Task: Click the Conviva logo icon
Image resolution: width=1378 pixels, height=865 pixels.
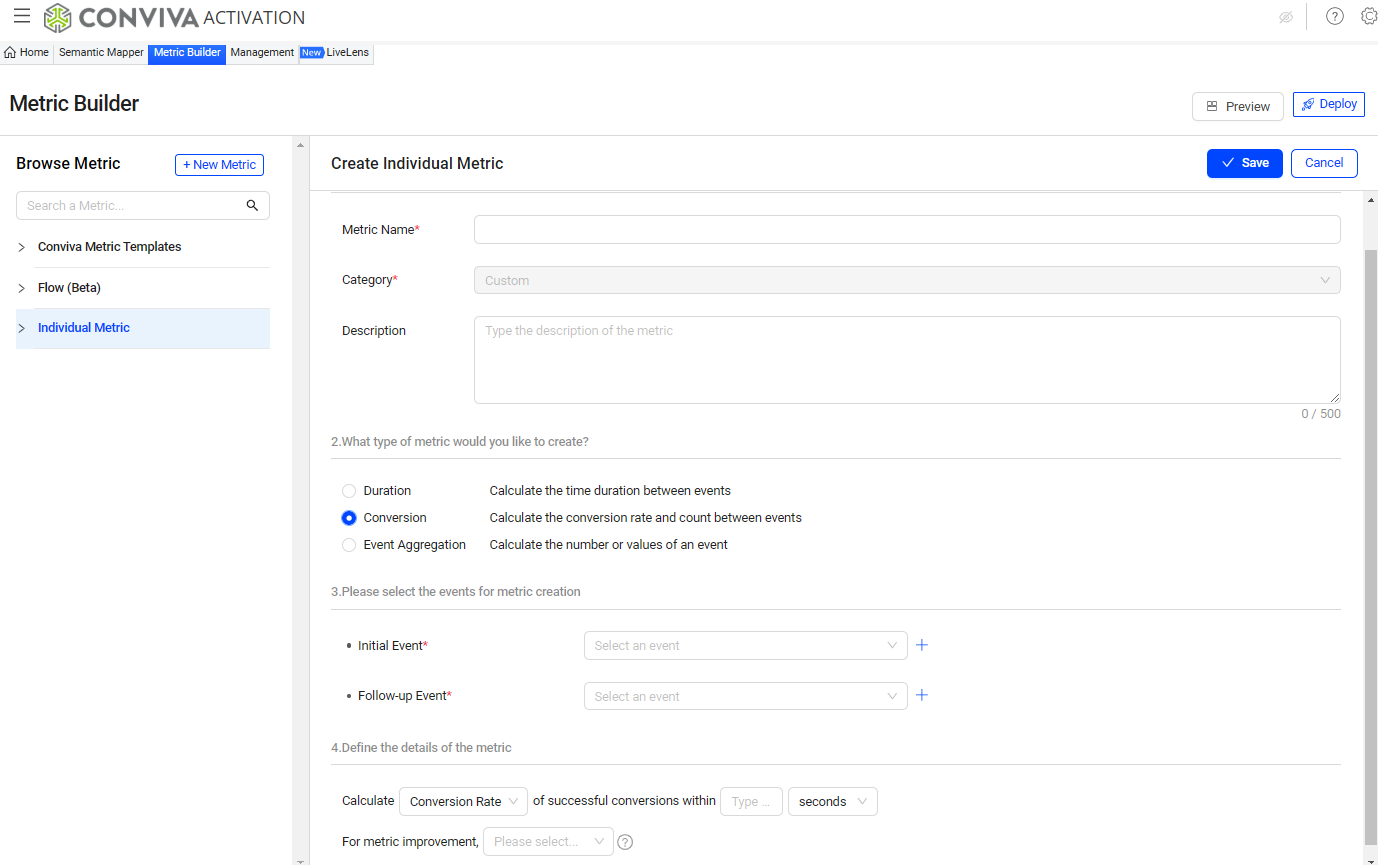Action: coord(58,17)
